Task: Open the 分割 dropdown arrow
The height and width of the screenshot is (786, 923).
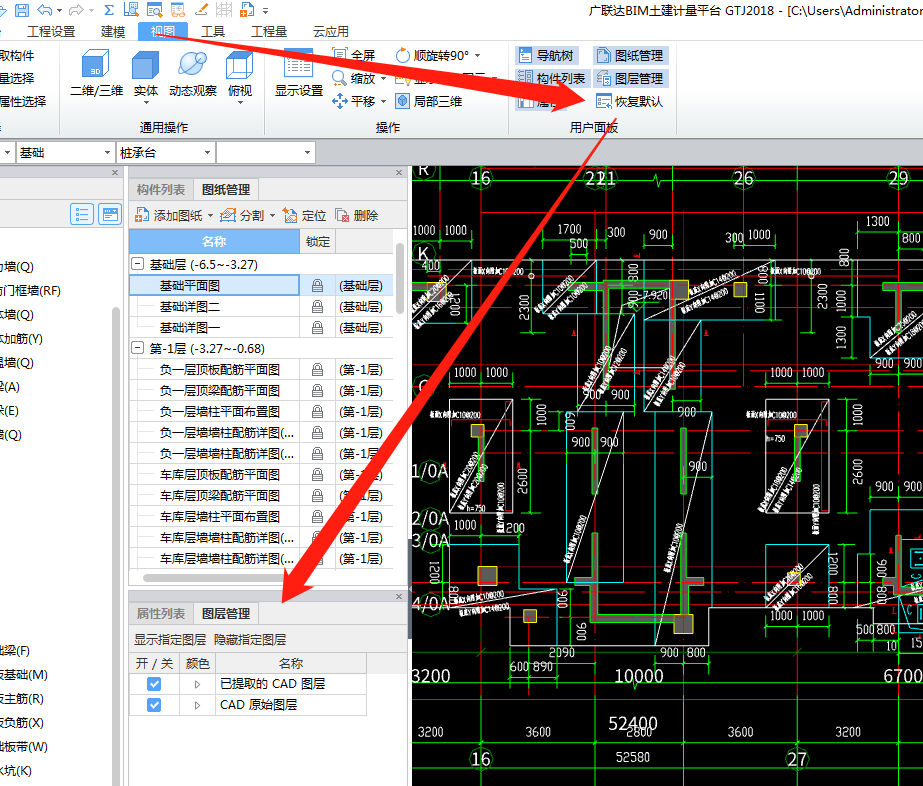Action: click(273, 215)
